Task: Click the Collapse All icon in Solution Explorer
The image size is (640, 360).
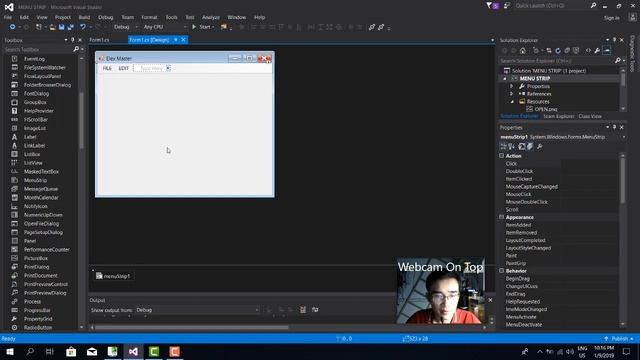Action: [x=567, y=51]
